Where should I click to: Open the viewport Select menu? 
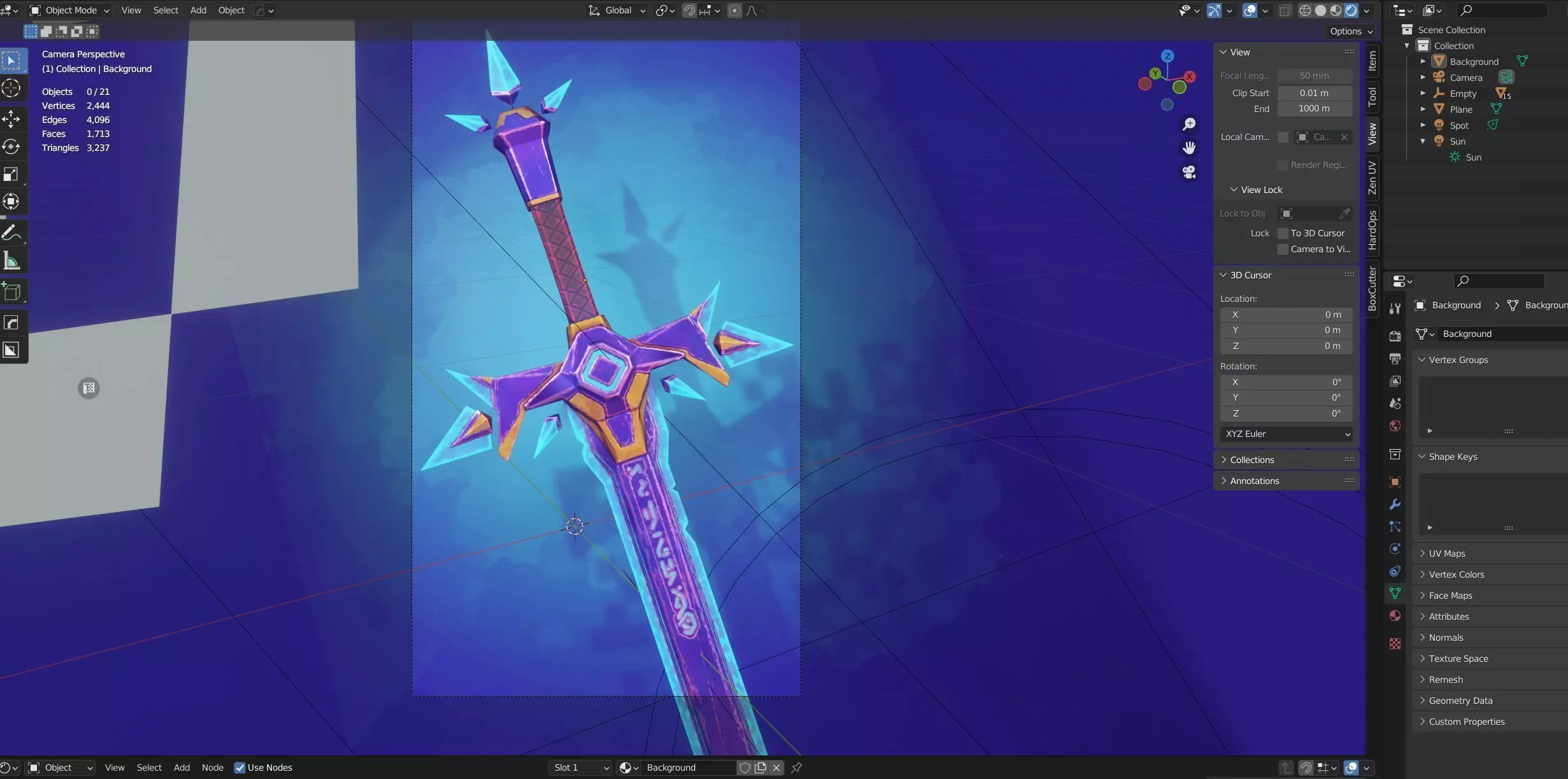click(166, 10)
